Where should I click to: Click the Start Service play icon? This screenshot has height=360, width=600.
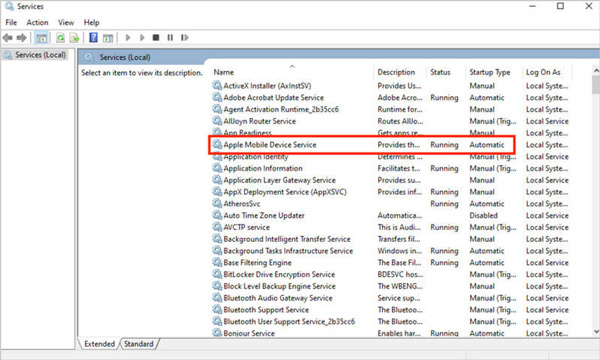point(128,37)
